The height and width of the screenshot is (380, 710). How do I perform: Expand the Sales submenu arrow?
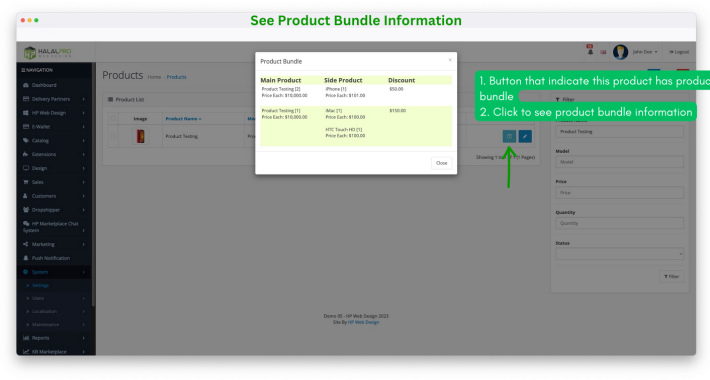[84, 182]
